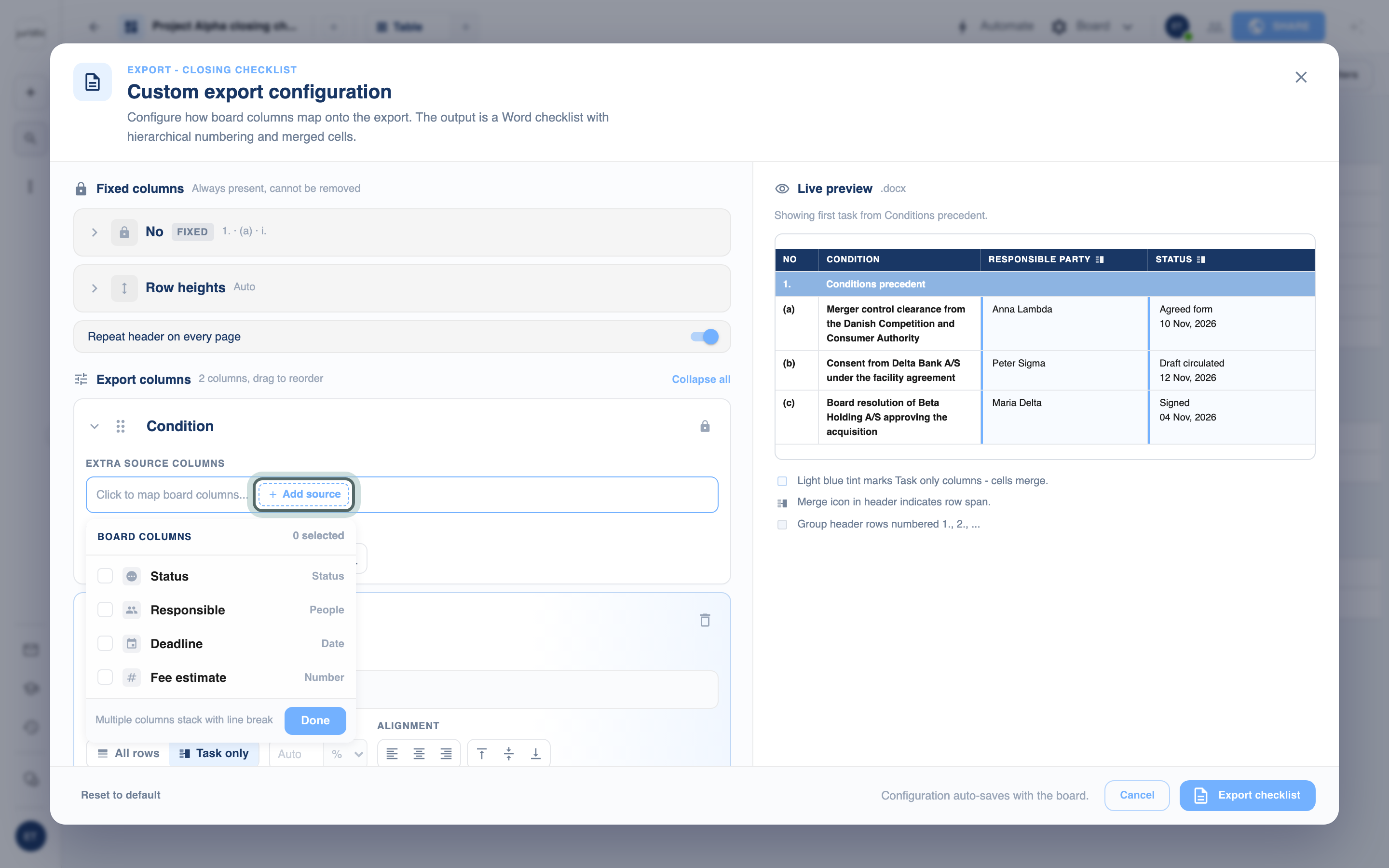Click the Condition drag handle icon
The image size is (1389, 868).
coord(121,426)
